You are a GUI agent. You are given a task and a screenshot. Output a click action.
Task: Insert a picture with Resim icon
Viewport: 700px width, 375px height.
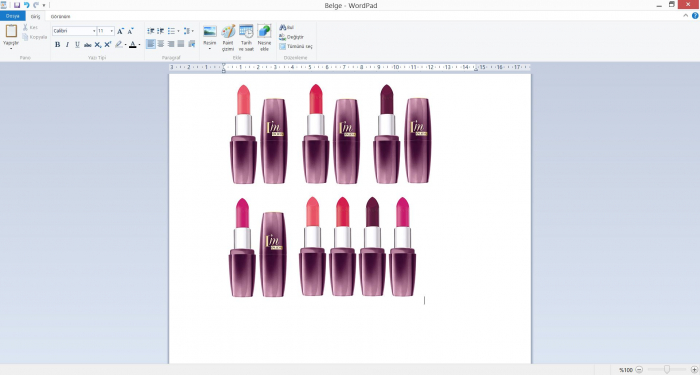tap(210, 32)
